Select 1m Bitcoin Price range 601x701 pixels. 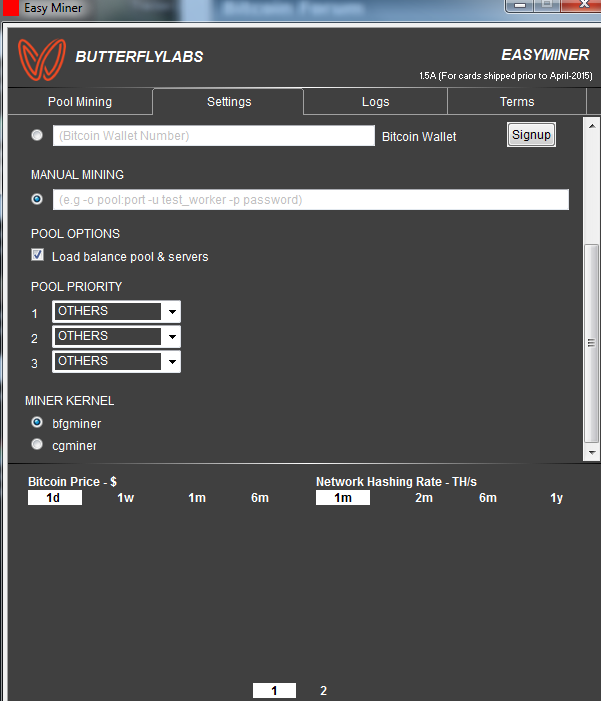click(x=197, y=498)
